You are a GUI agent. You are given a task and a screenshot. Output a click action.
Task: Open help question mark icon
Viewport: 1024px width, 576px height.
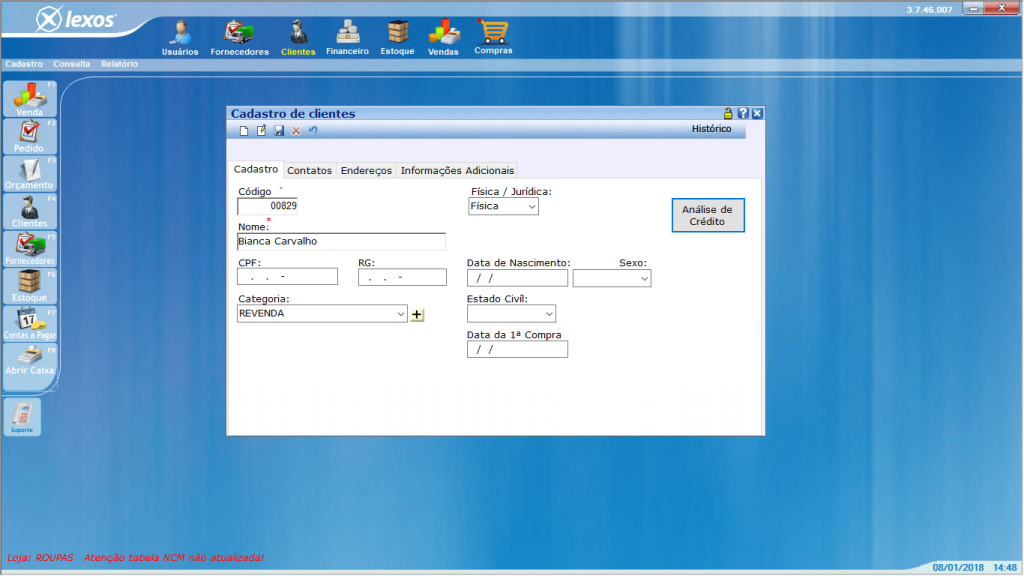tap(743, 114)
